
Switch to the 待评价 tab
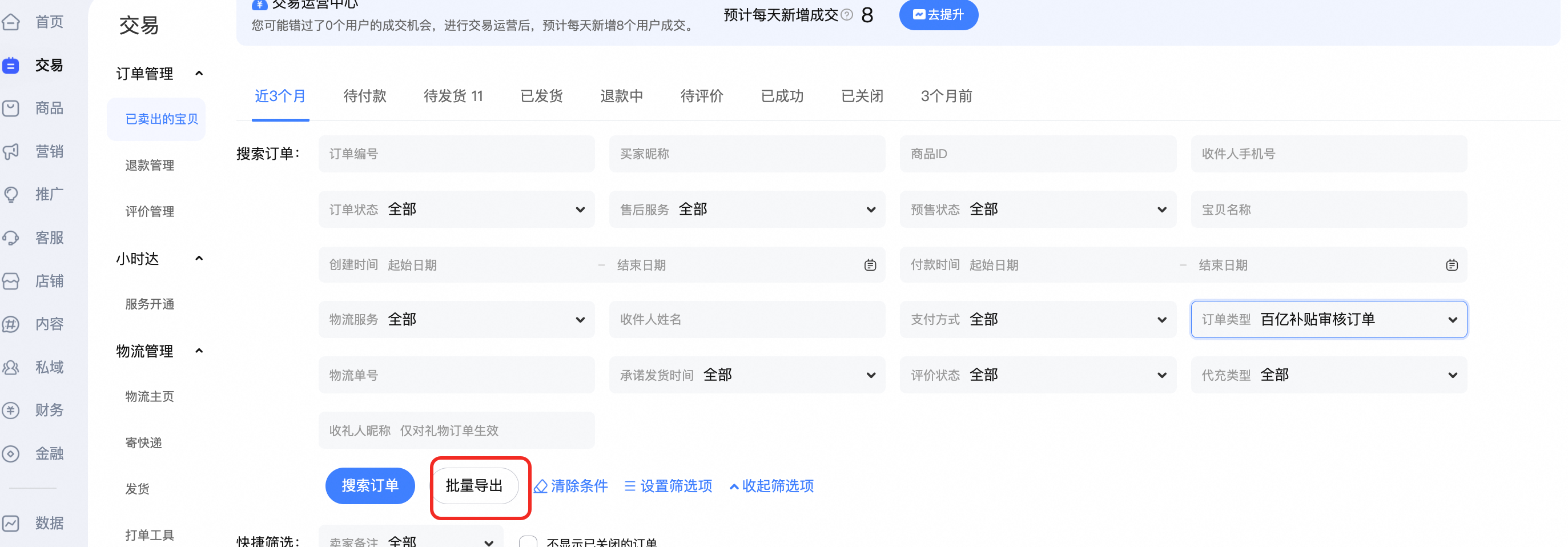pyautogui.click(x=701, y=96)
